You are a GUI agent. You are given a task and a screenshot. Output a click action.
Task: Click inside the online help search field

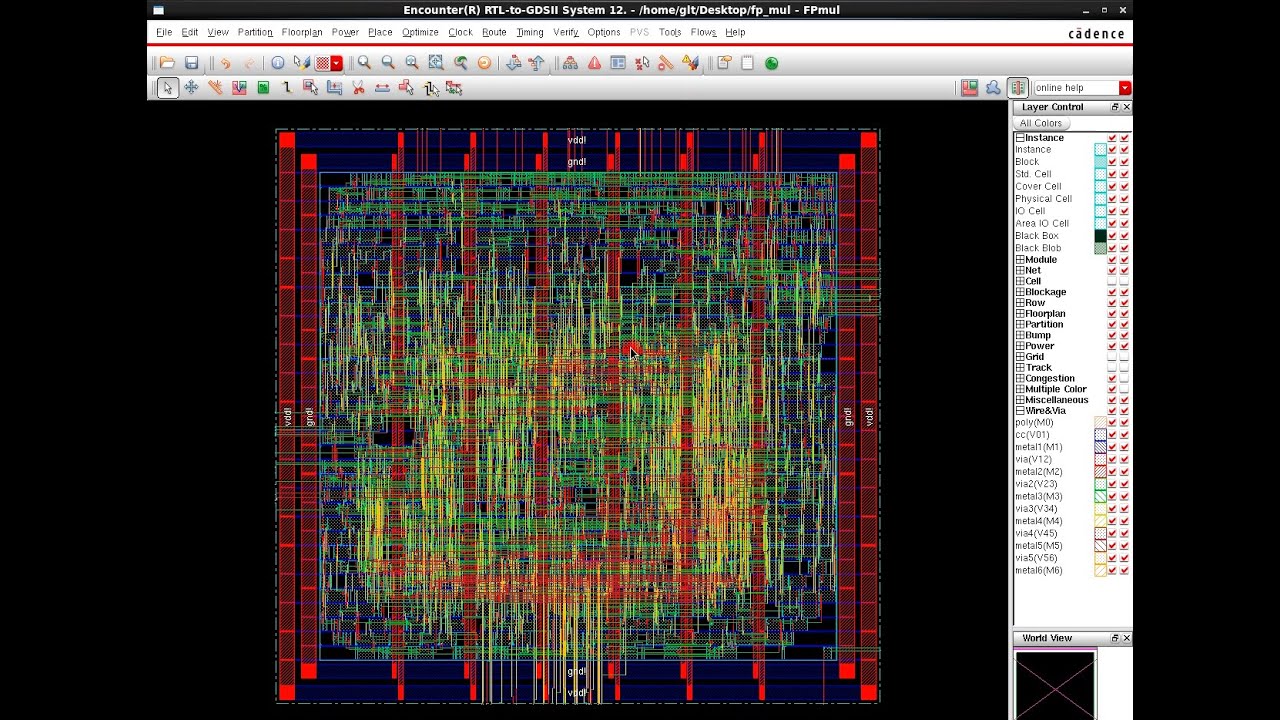[x=1076, y=88]
